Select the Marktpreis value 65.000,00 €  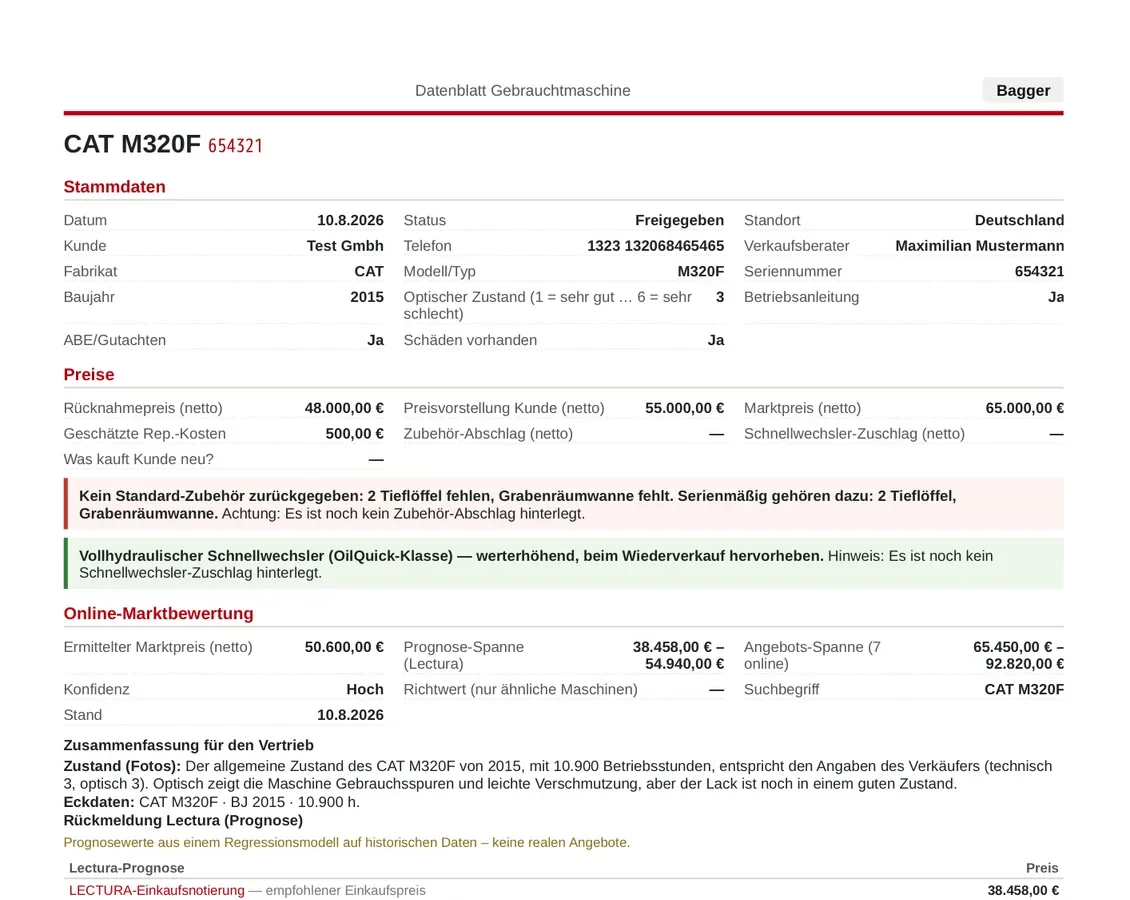click(x=1025, y=409)
